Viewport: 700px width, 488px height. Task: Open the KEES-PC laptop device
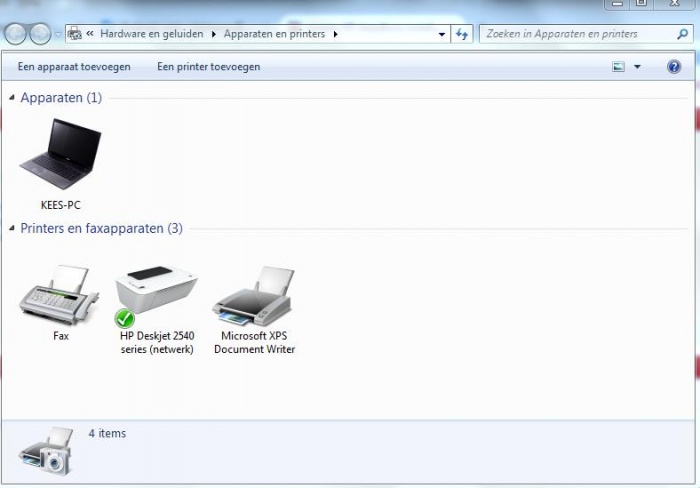click(x=60, y=153)
